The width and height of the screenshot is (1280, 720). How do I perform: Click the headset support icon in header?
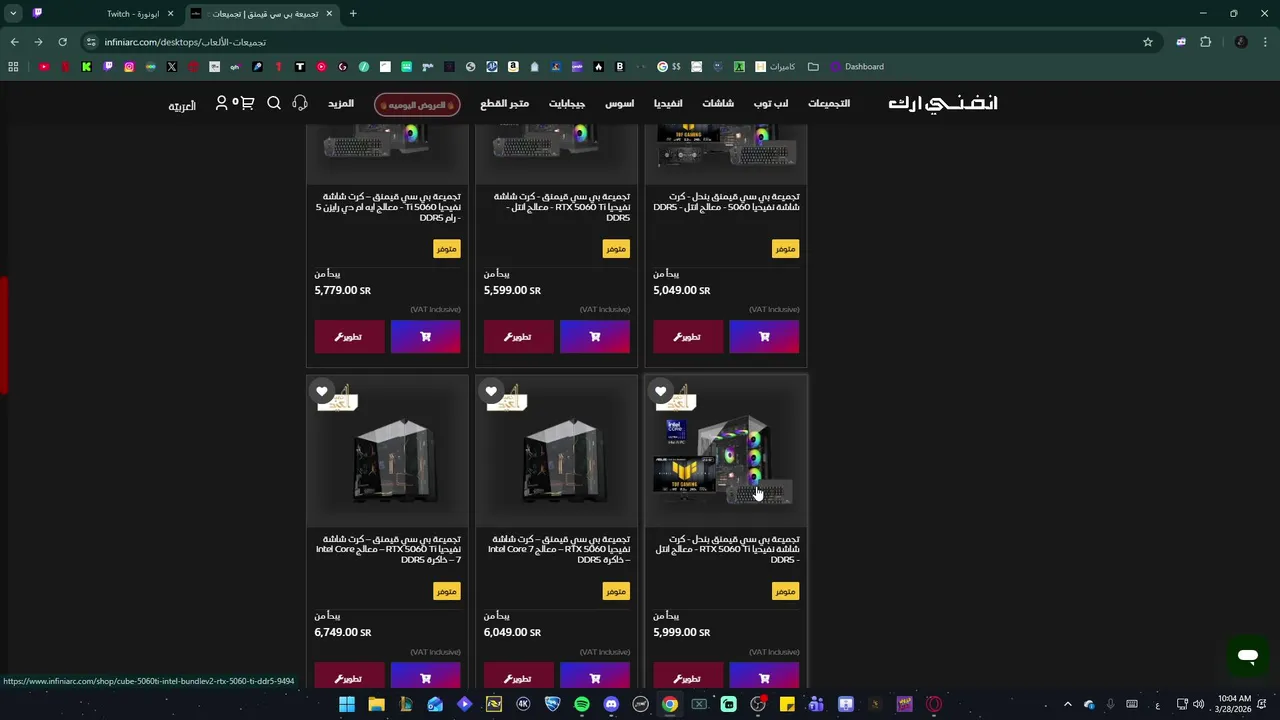[x=300, y=103]
